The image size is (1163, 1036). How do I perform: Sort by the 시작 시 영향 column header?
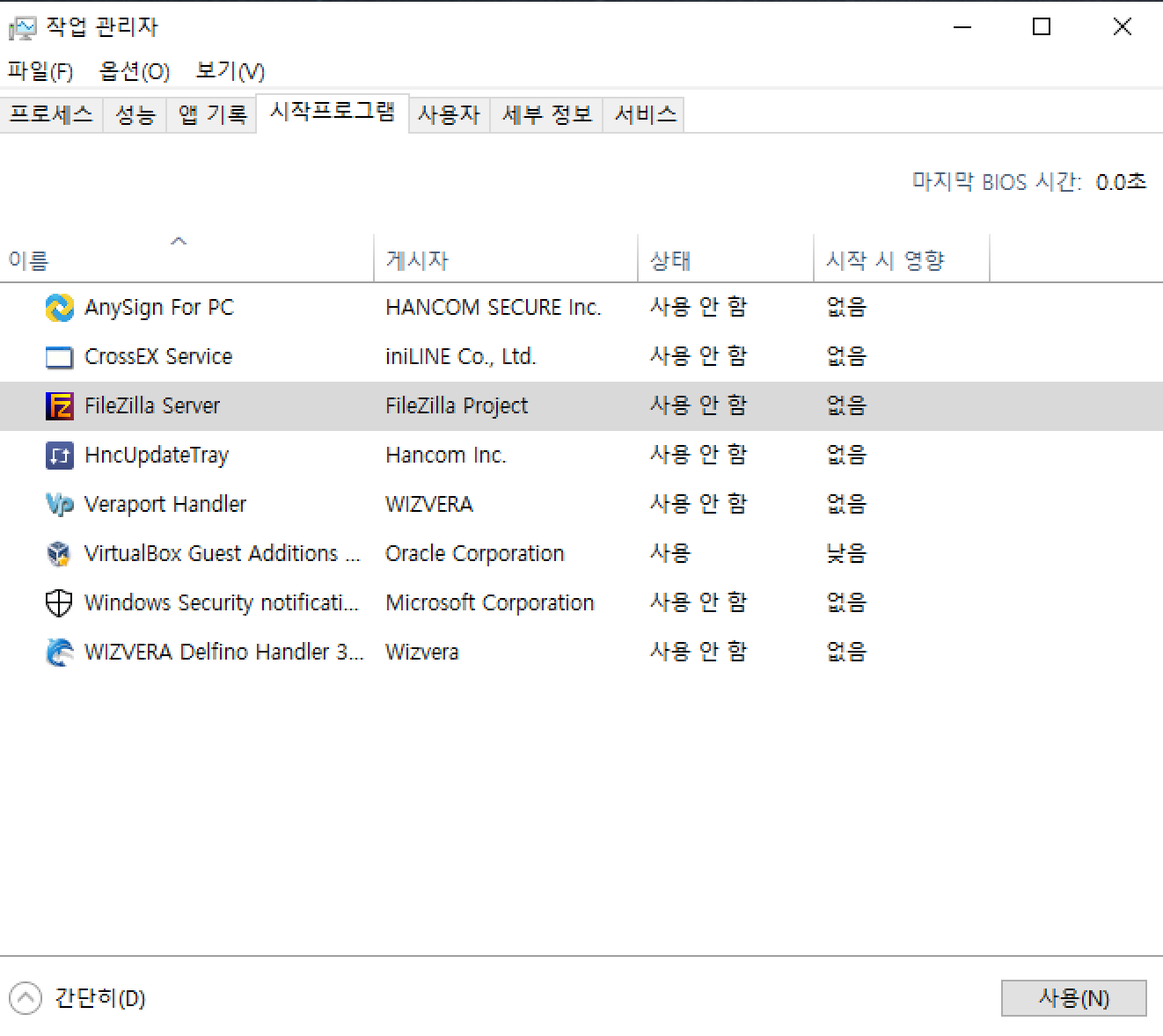point(902,259)
